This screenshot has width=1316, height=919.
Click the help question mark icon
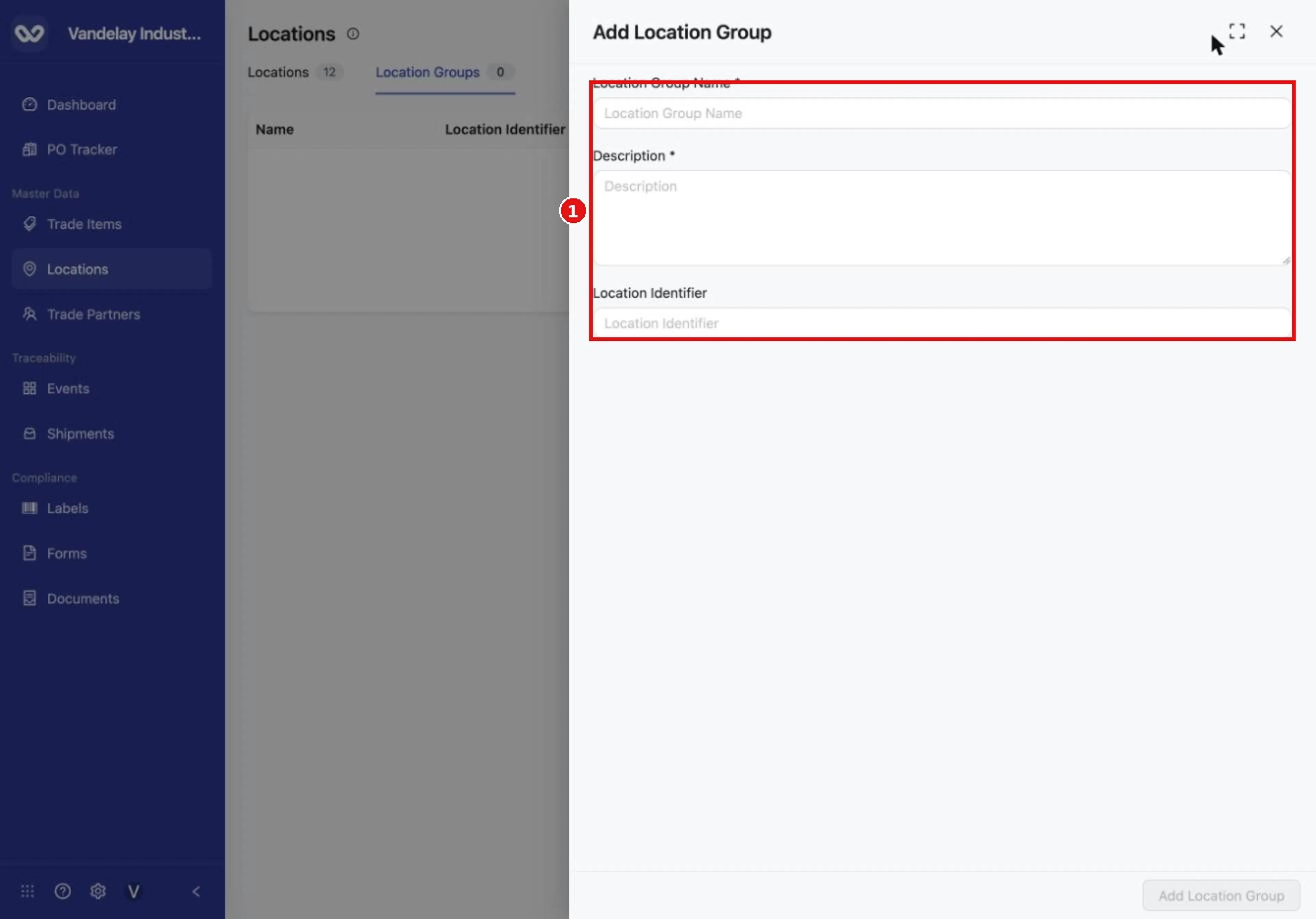click(x=62, y=892)
